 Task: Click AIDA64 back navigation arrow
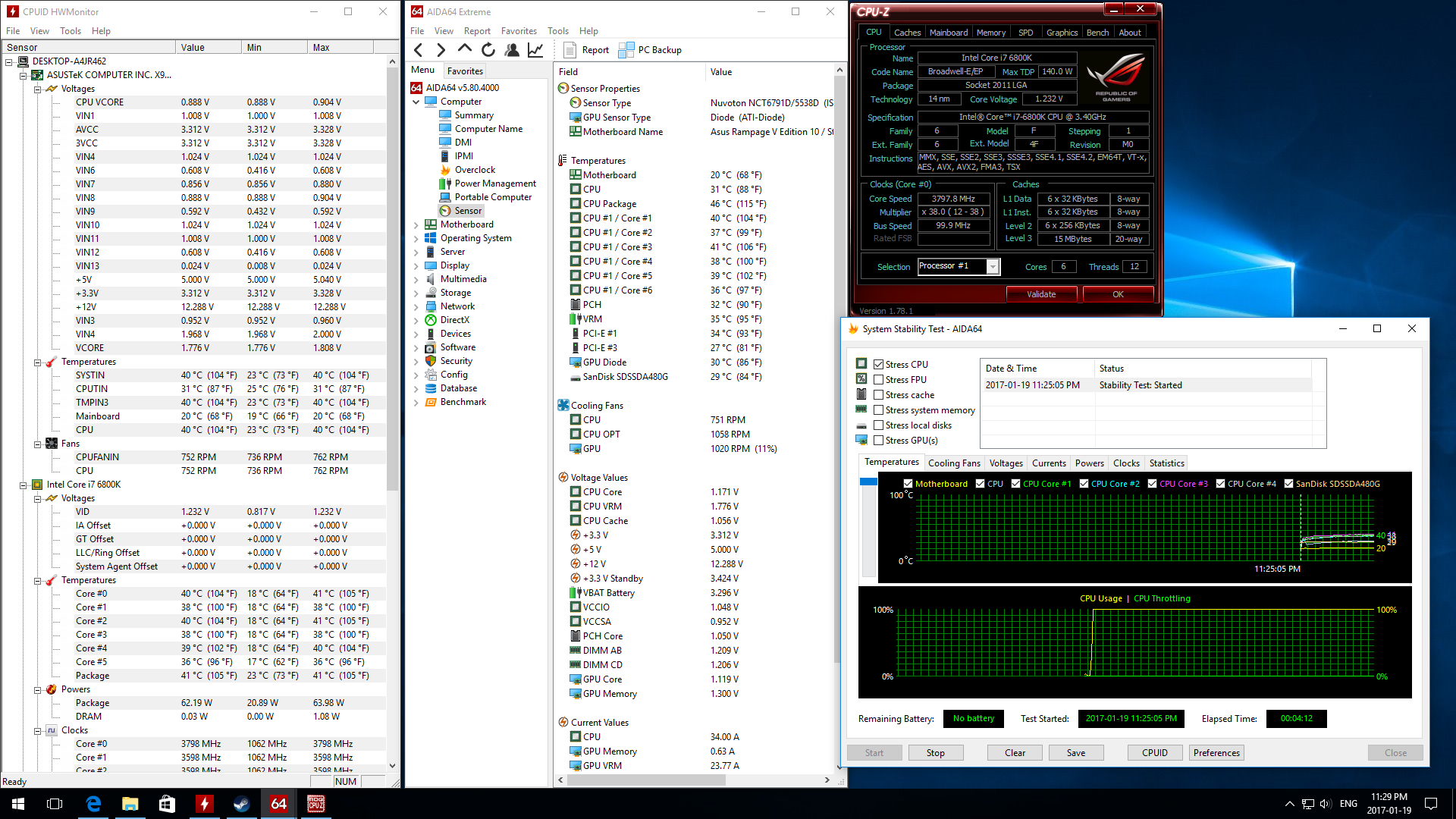tap(419, 50)
